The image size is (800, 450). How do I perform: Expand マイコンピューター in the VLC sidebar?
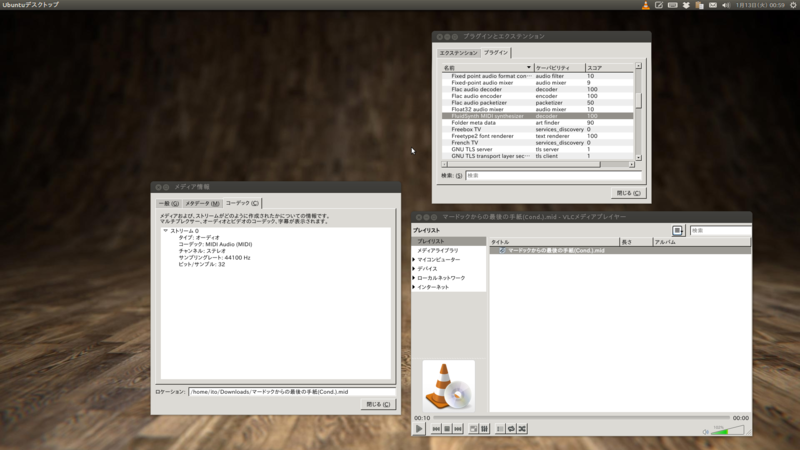click(414, 260)
